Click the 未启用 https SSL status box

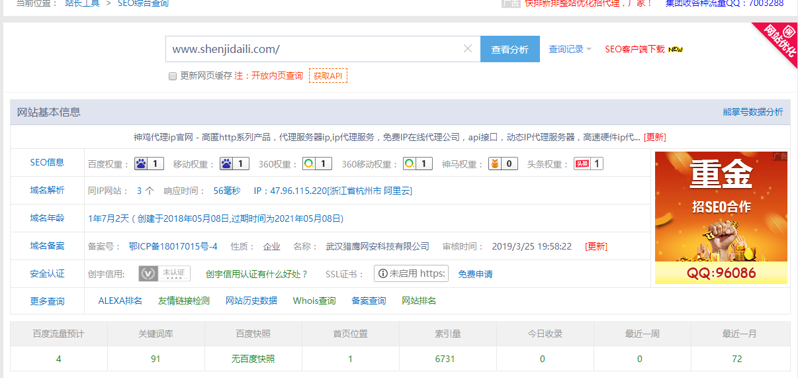pyautogui.click(x=412, y=274)
